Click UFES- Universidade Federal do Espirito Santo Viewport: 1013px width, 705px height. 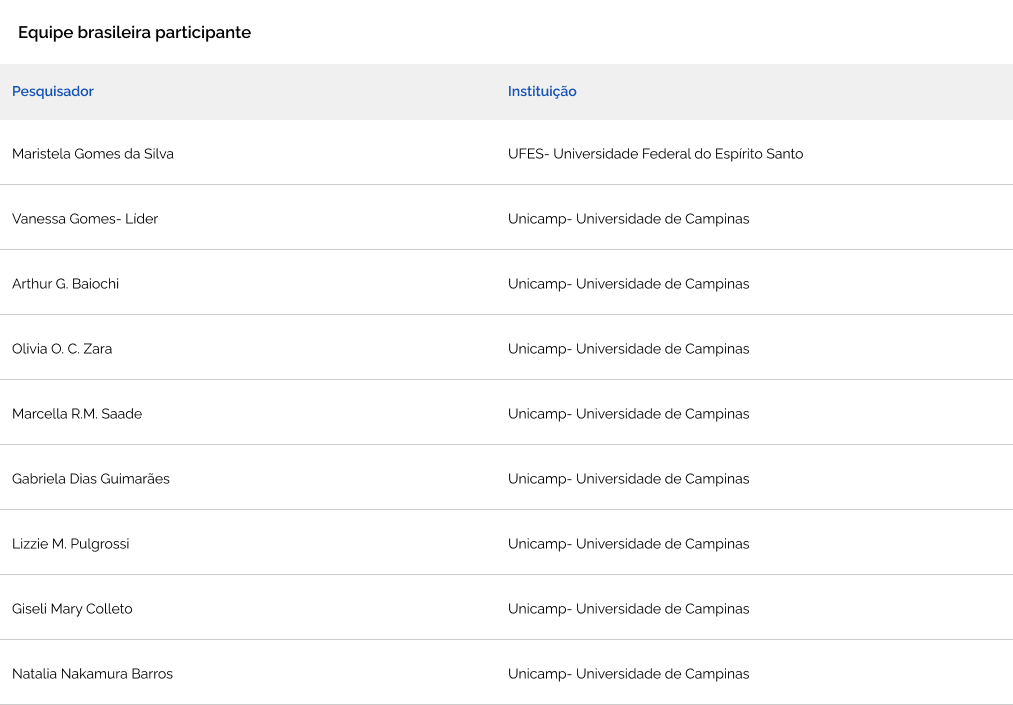655,154
